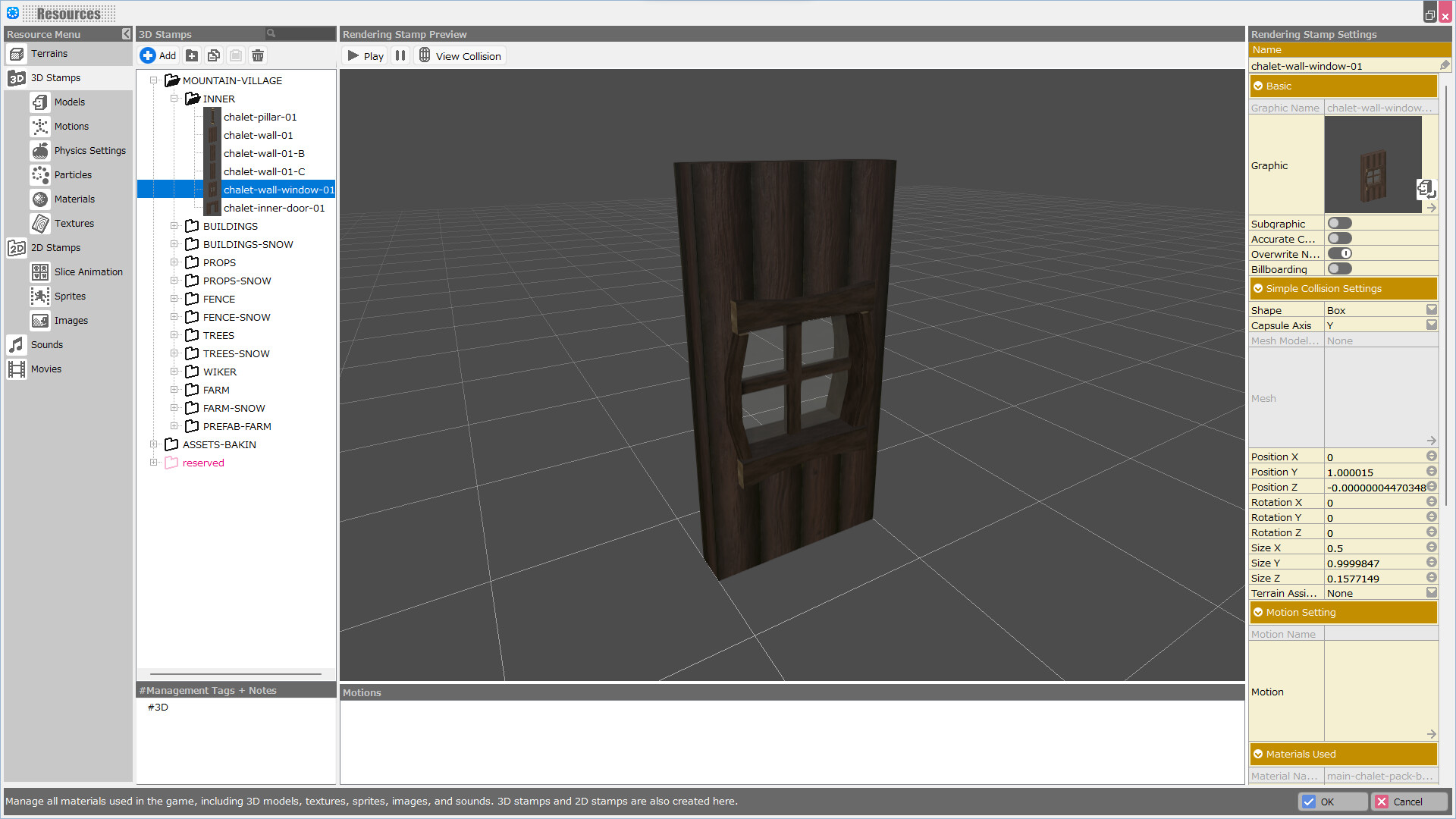Switch to the 2D Stamps section
1456x819 pixels.
coord(56,247)
